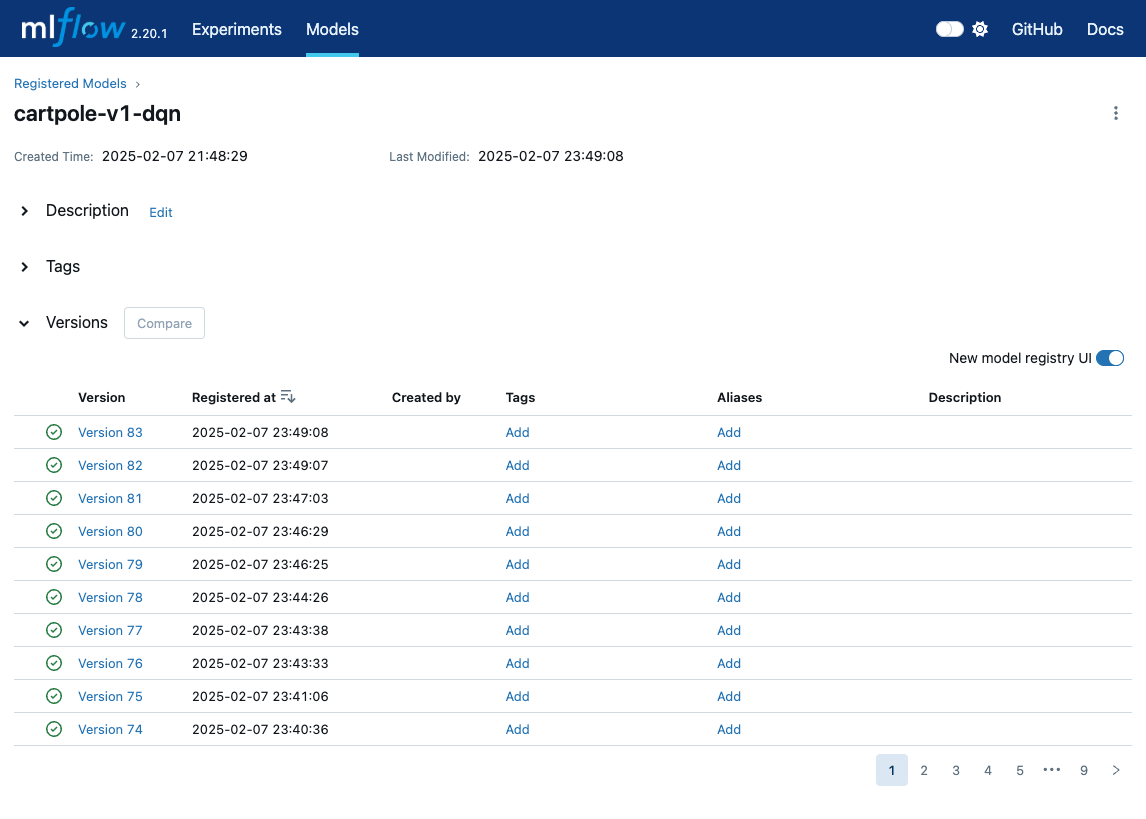Click the Registered at sort icon
Viewport: 1146px width, 819px height.
click(x=288, y=397)
